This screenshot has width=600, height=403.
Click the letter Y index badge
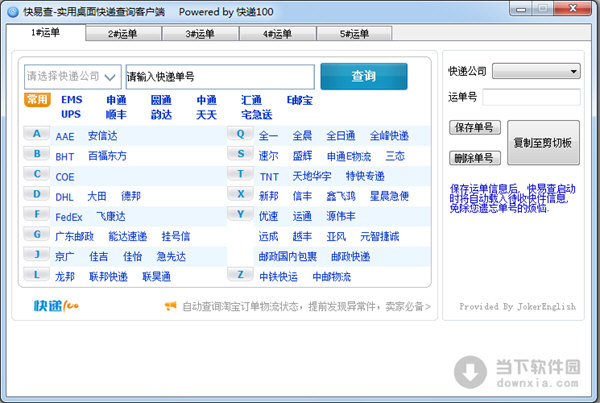tap(240, 214)
